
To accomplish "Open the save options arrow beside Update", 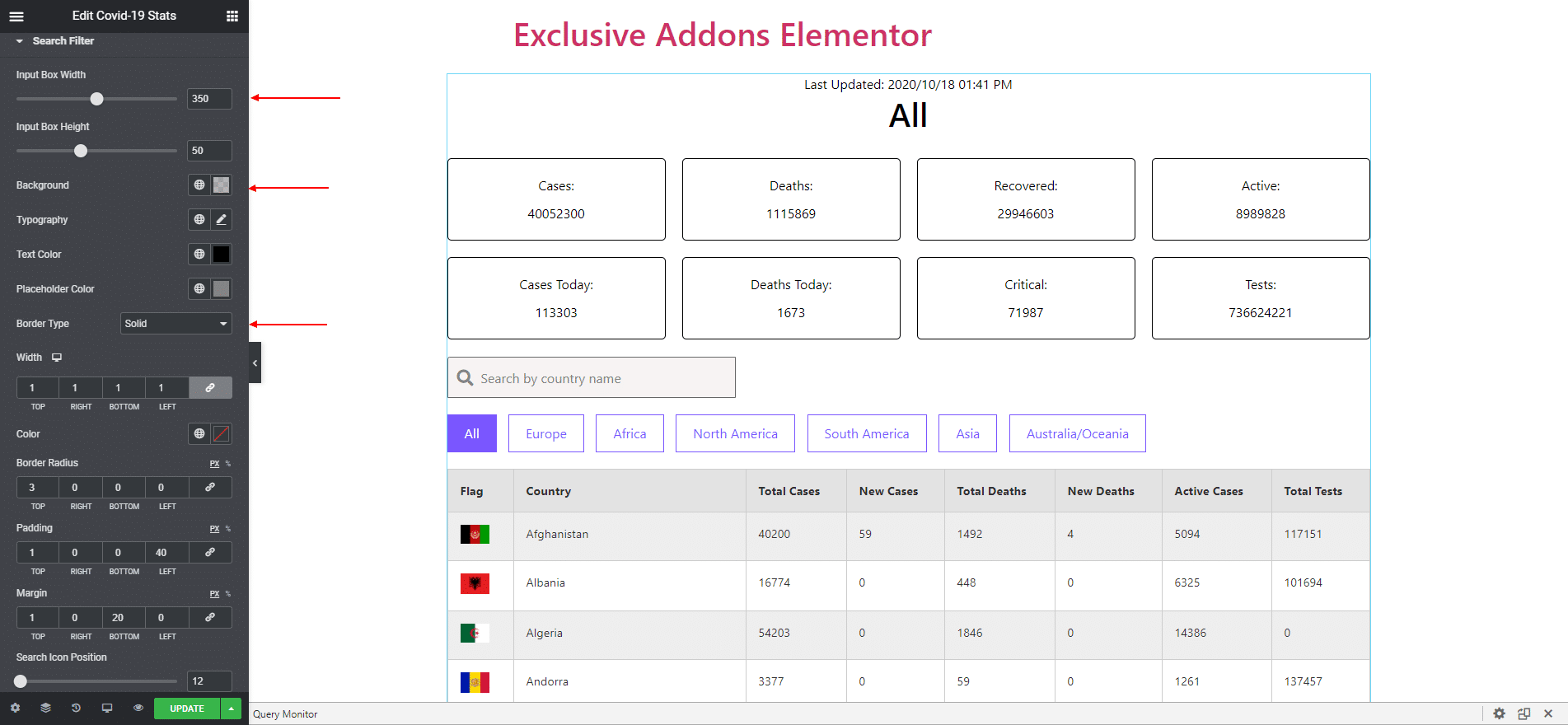I will tap(232, 709).
